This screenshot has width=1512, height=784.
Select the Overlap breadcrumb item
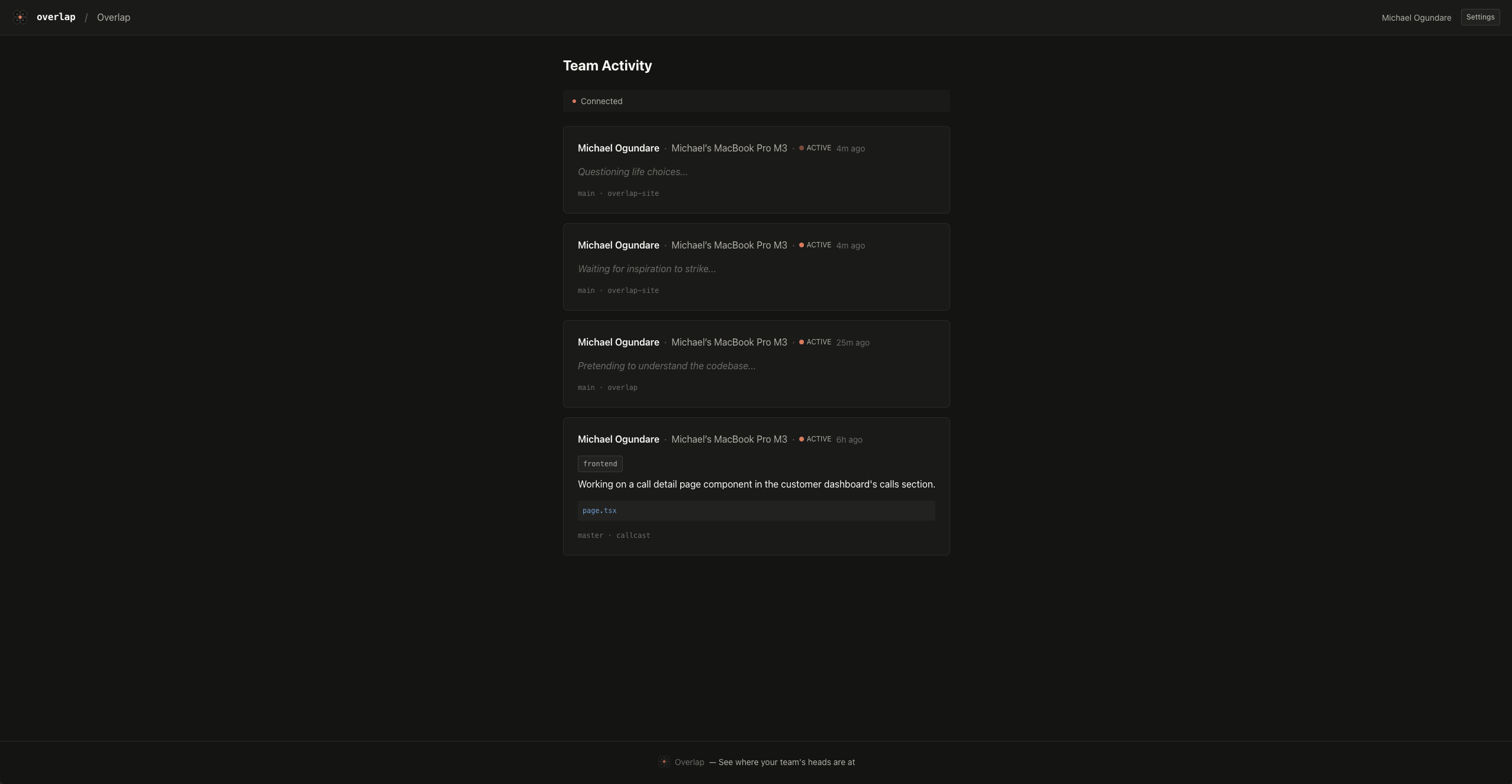click(x=112, y=17)
